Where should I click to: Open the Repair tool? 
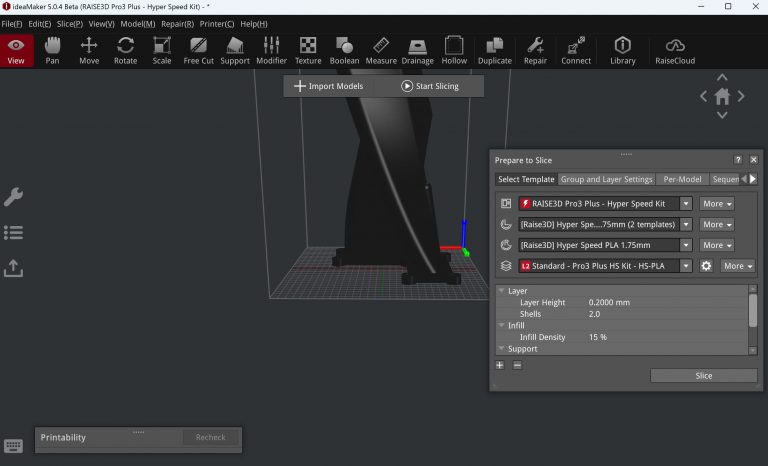pos(535,50)
